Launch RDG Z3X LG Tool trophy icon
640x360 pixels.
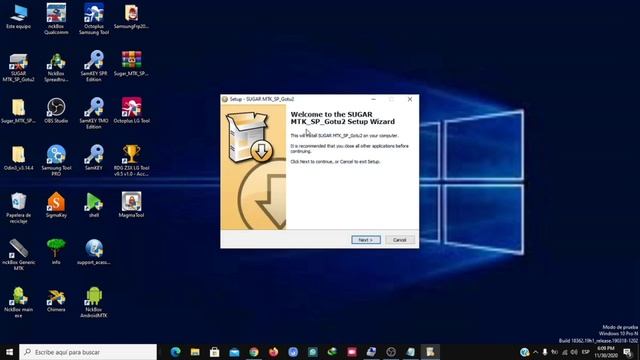point(131,160)
